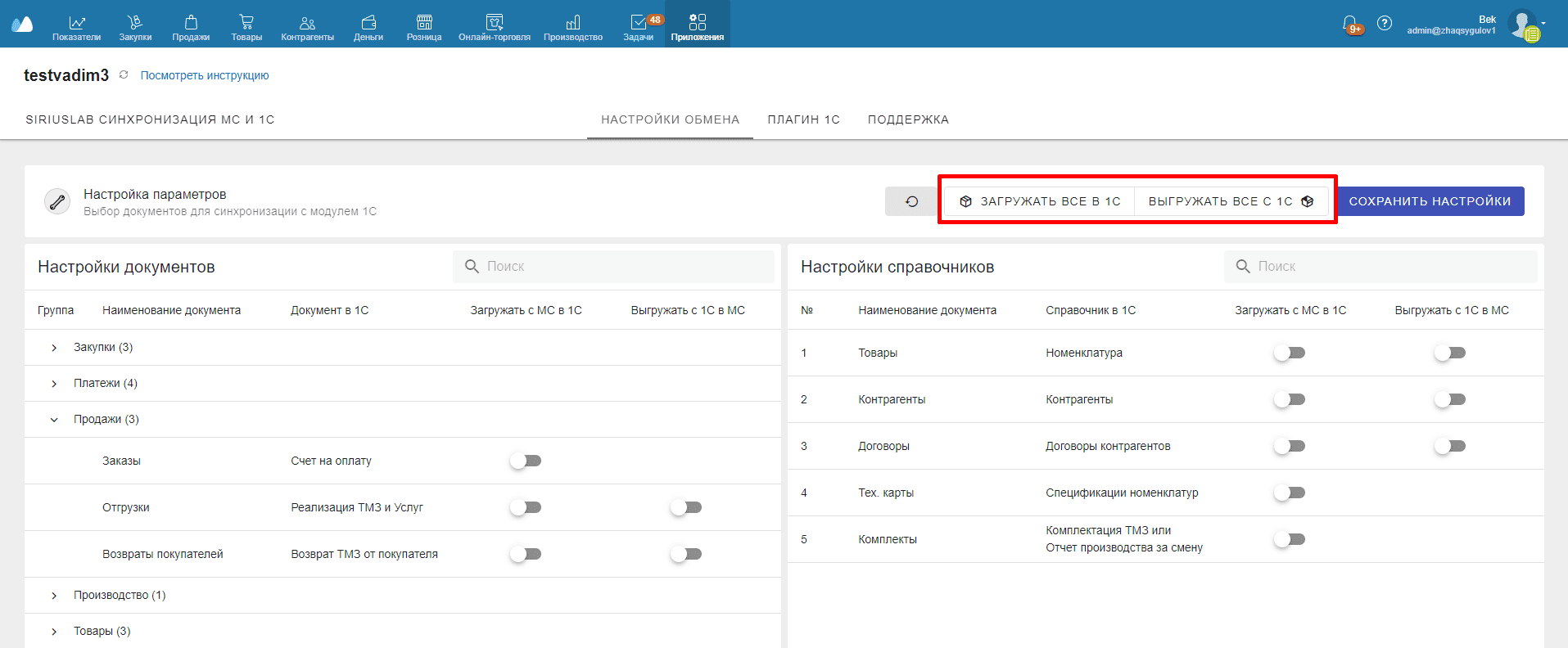The width and height of the screenshot is (1568, 648).
Task: Switch to the Поддержка tab
Action: coord(908,119)
